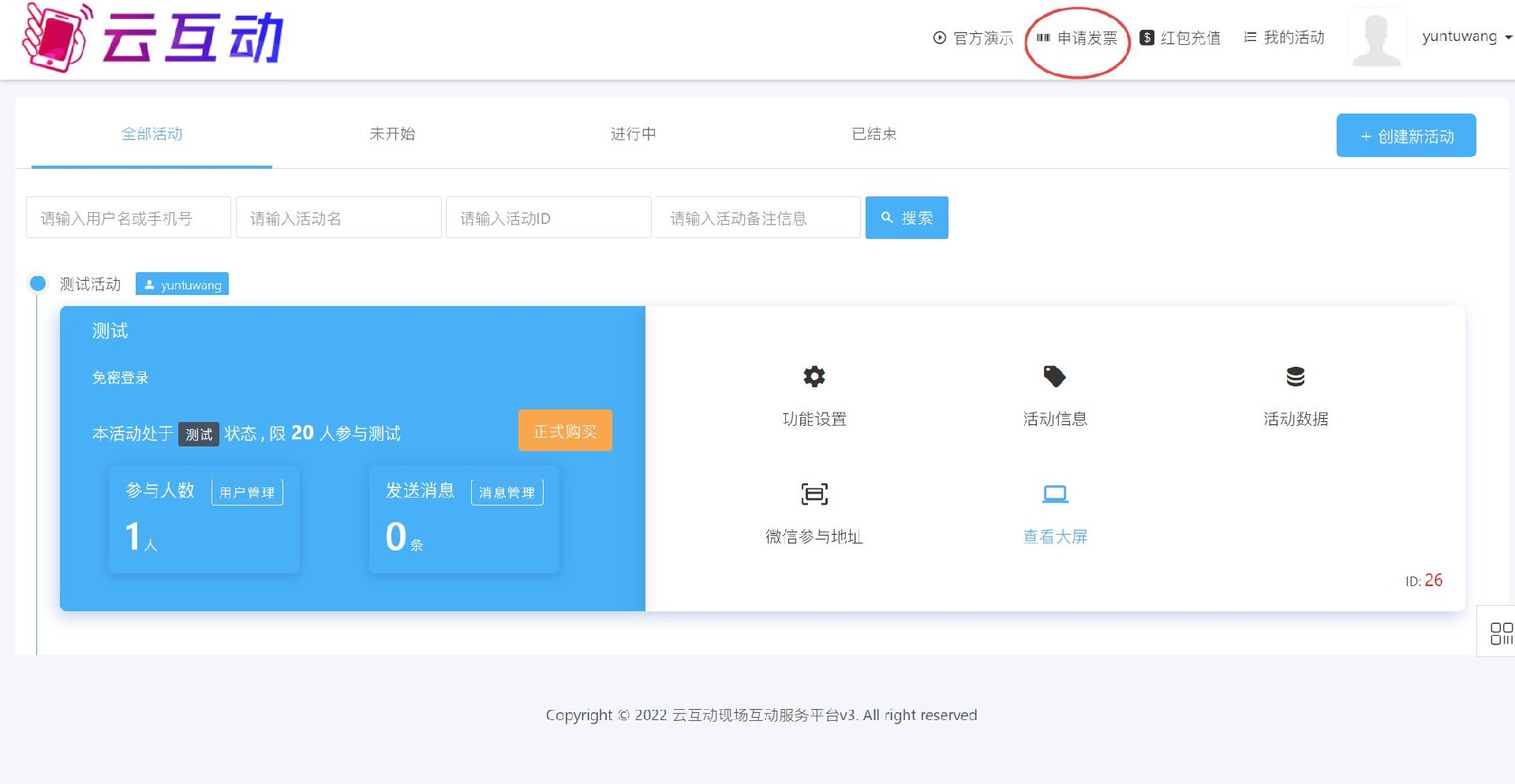This screenshot has height=784, width=1515.
Task: Open the tag icon for 活动信息
Action: coord(1054,376)
